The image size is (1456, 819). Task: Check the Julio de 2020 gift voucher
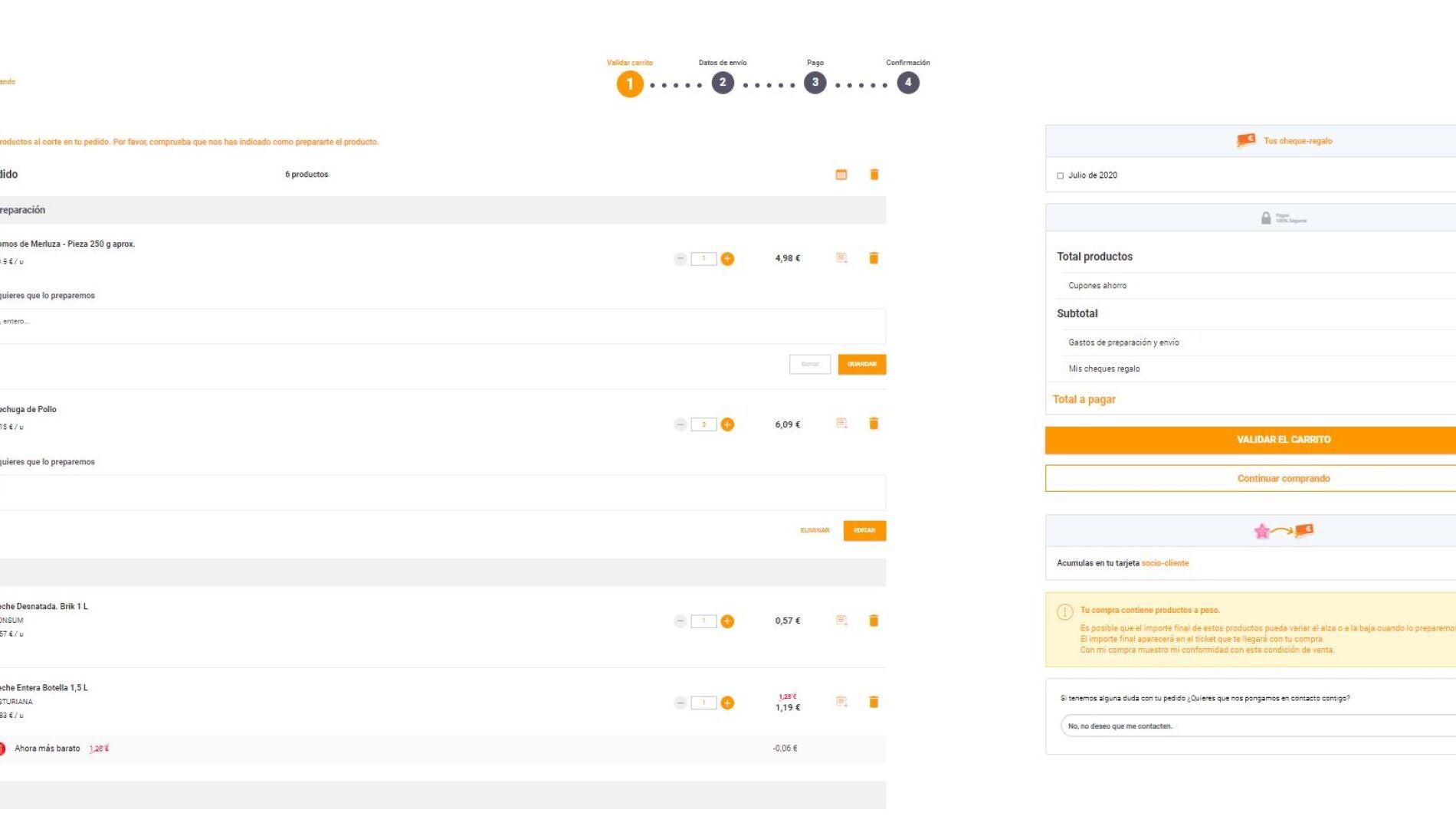pos(1061,175)
